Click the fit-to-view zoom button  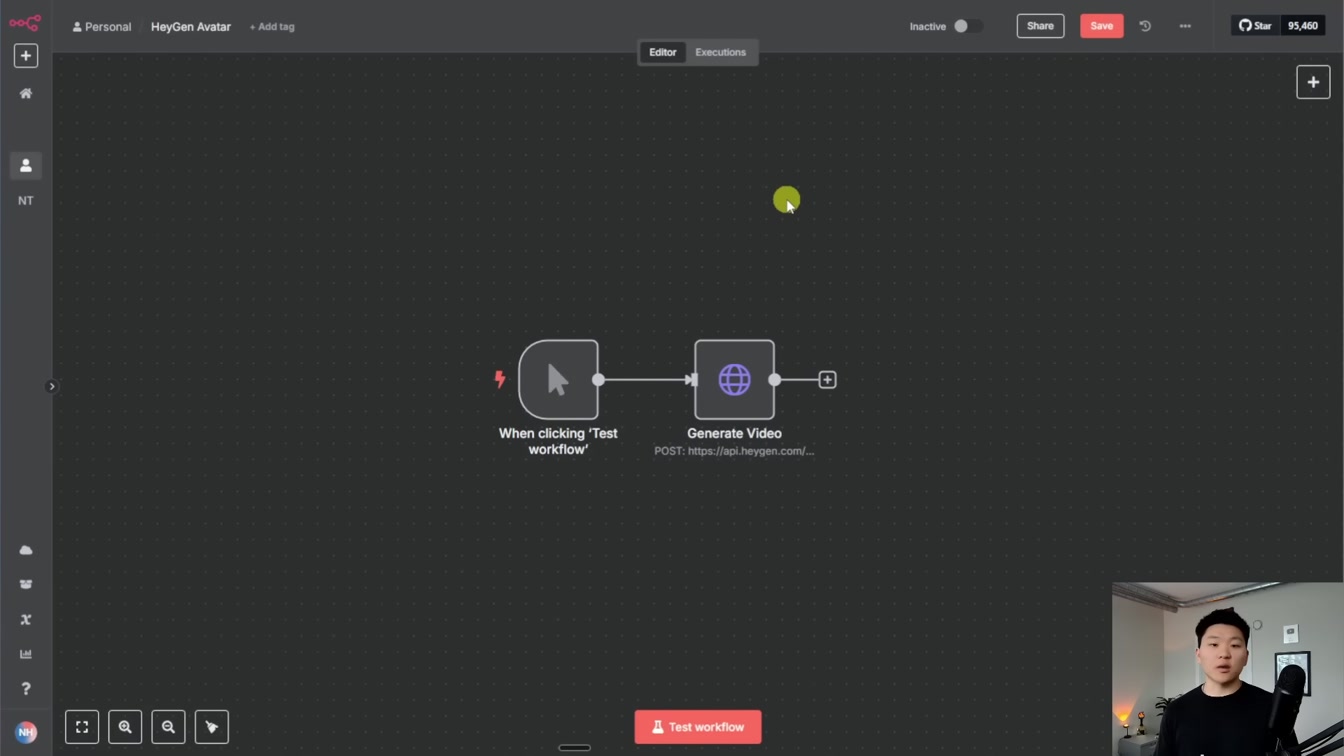[x=82, y=727]
